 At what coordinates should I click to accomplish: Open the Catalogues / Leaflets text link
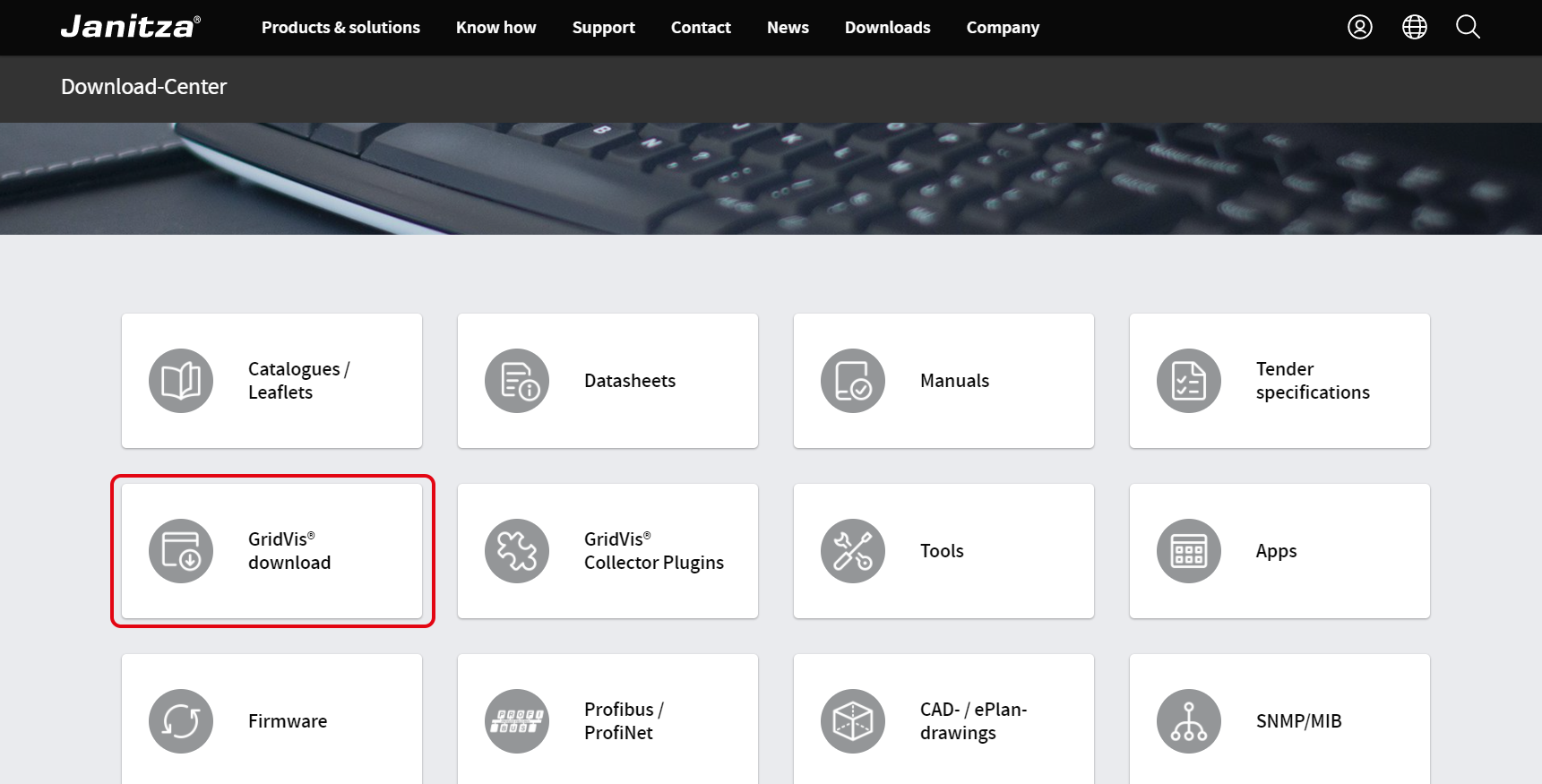pyautogui.click(x=299, y=381)
